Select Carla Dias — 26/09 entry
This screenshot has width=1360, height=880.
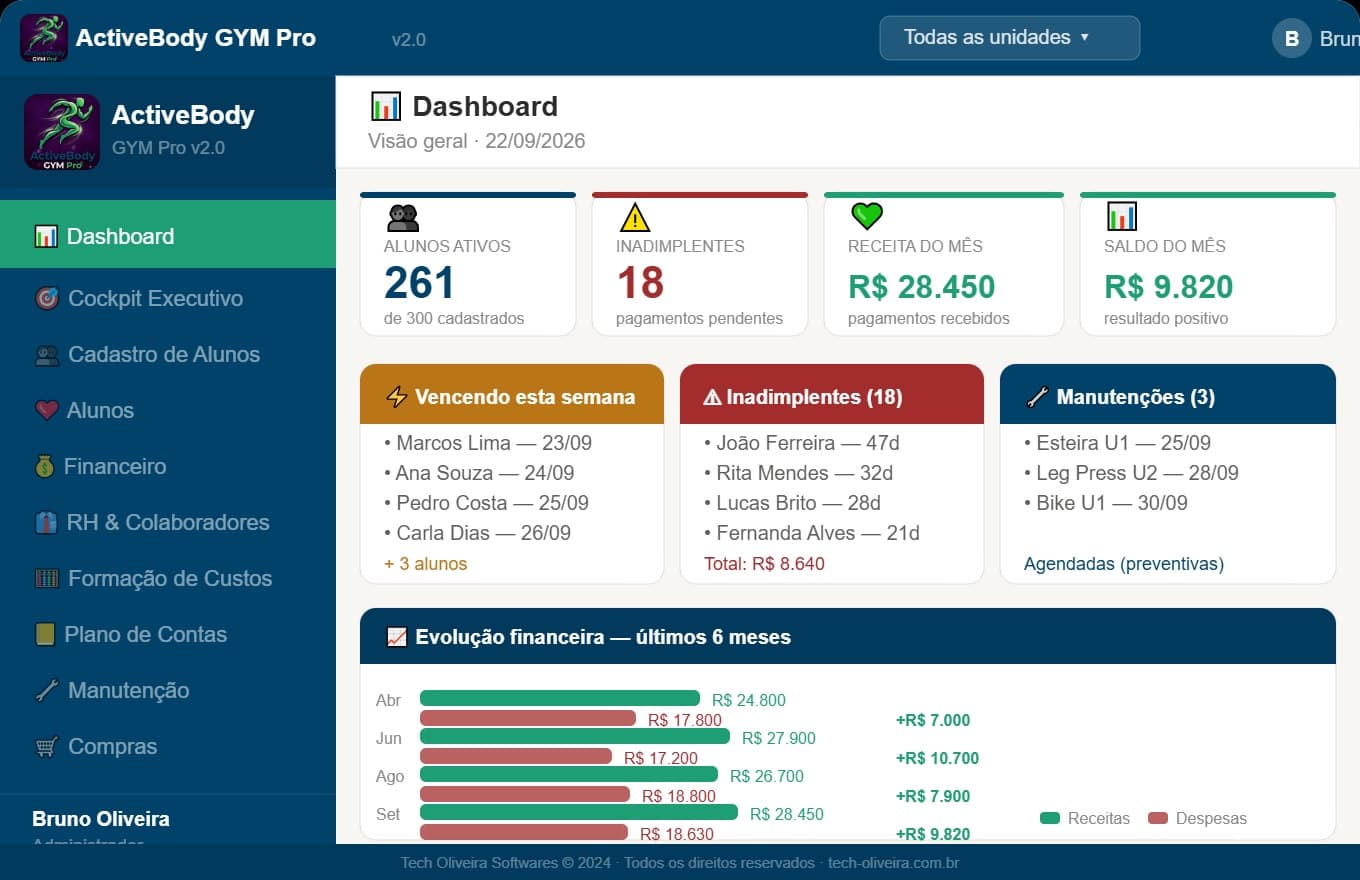point(477,533)
